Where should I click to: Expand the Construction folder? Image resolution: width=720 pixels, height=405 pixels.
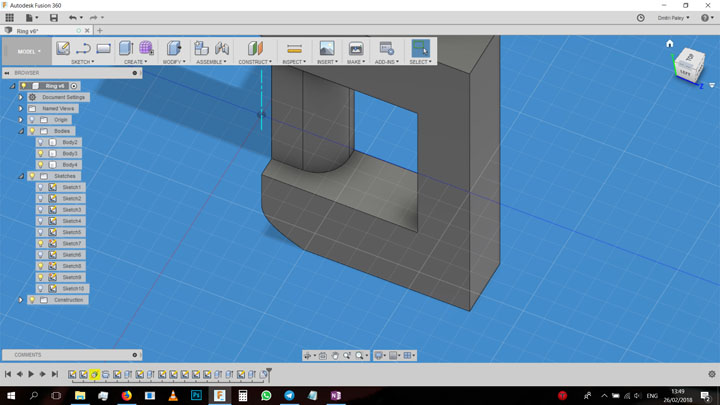[21, 300]
